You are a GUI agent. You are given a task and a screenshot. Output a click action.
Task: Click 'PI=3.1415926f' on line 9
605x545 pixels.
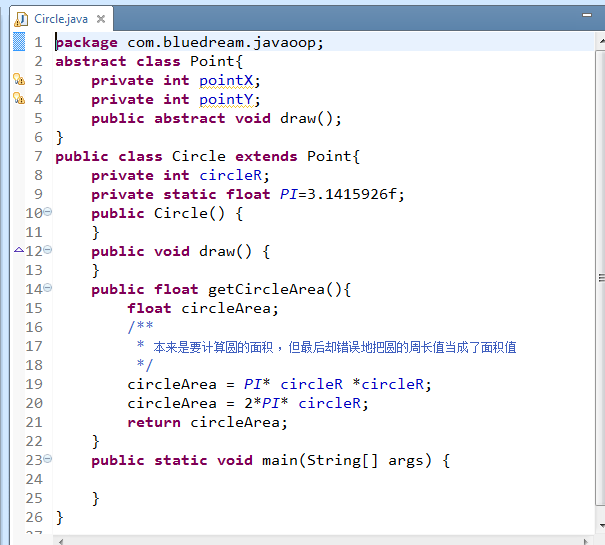pyautogui.click(x=338, y=194)
